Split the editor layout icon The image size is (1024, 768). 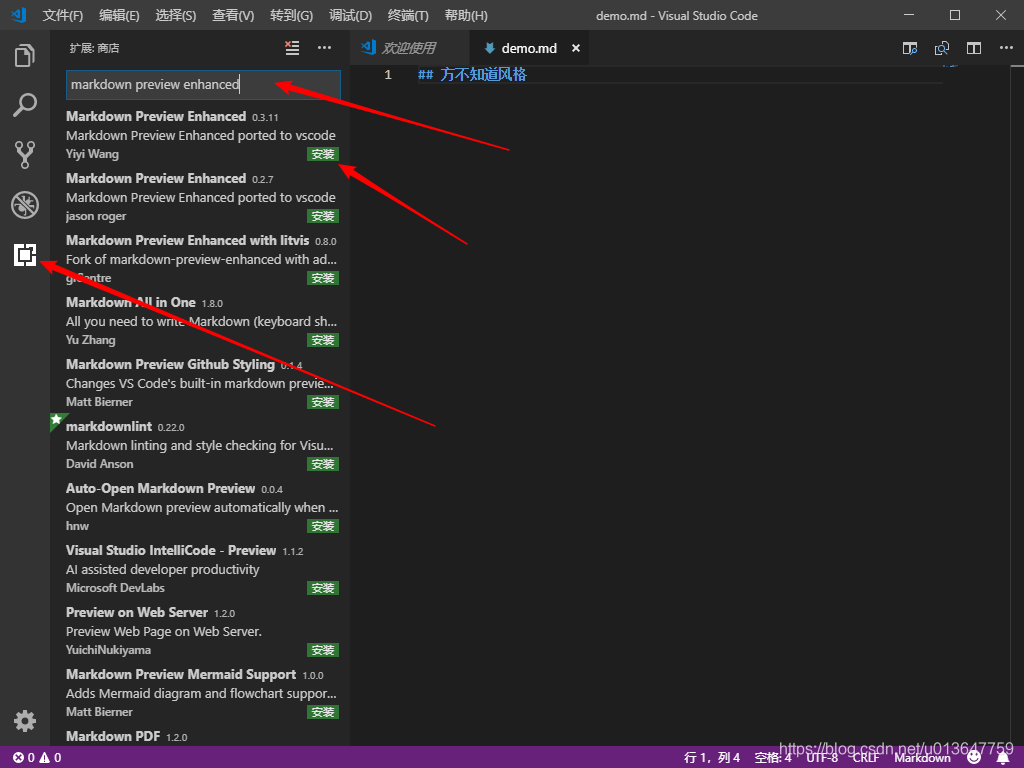pyautogui.click(x=974, y=48)
